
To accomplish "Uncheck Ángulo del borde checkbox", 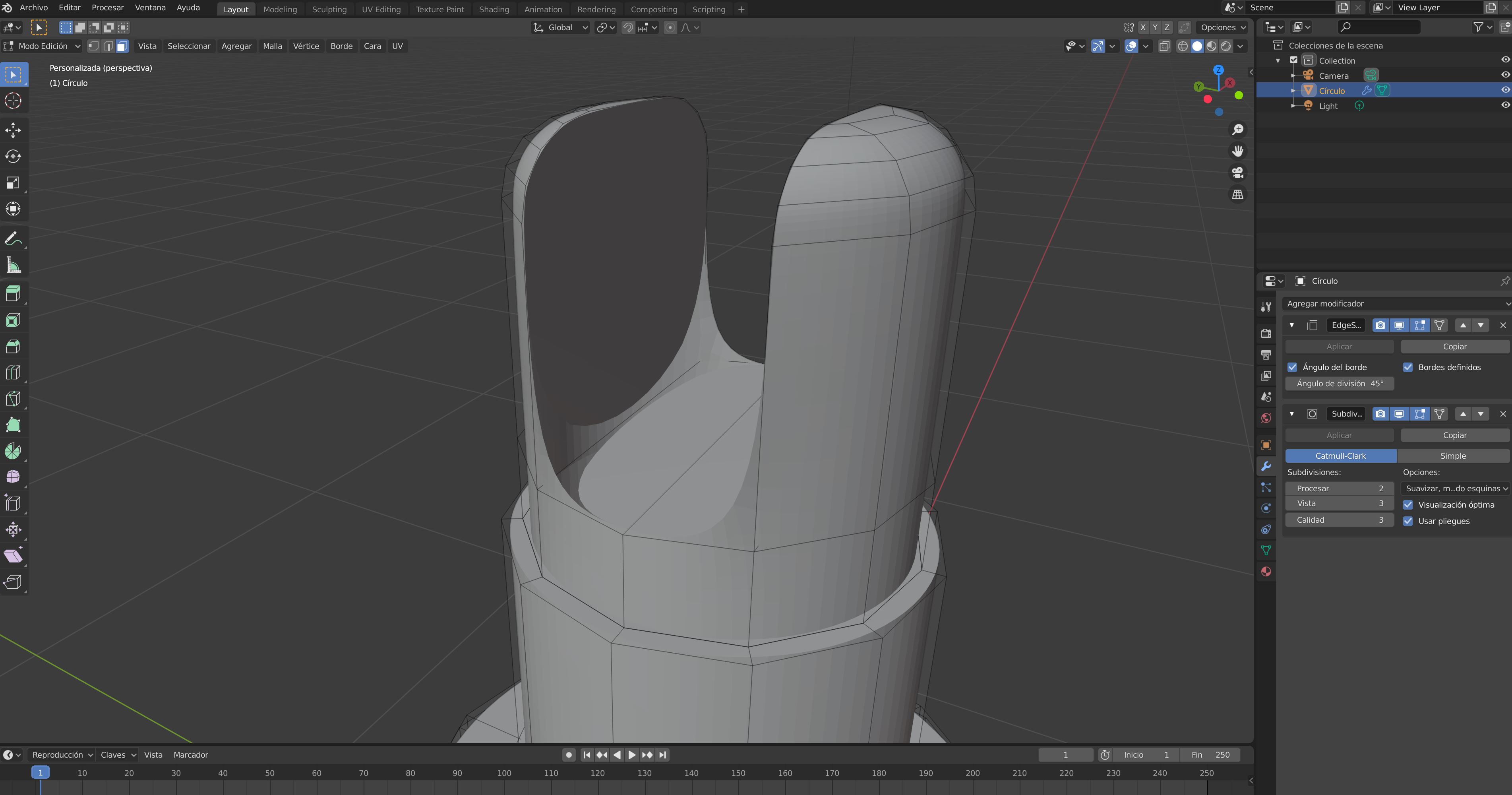I will pyautogui.click(x=1292, y=367).
